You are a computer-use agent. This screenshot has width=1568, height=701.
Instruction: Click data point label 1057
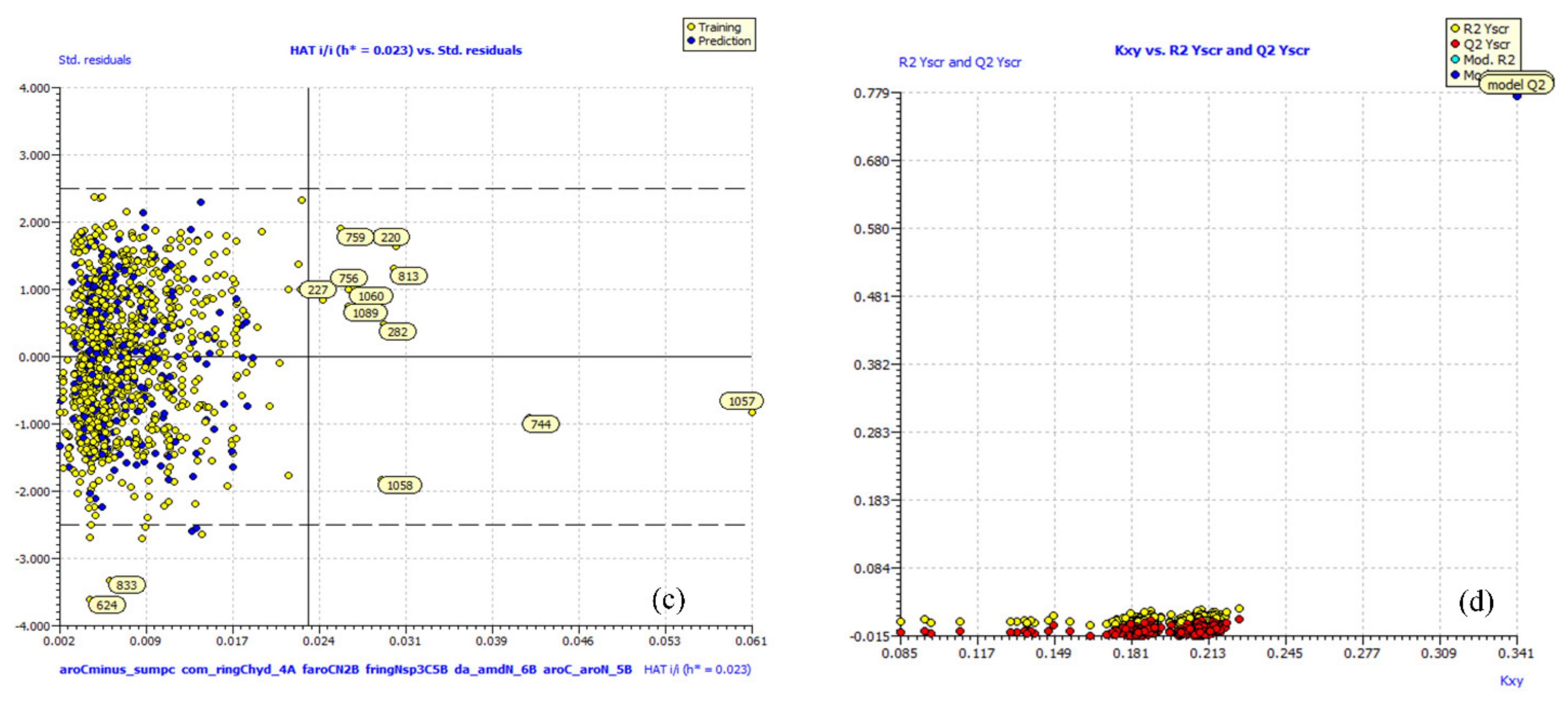click(x=741, y=401)
